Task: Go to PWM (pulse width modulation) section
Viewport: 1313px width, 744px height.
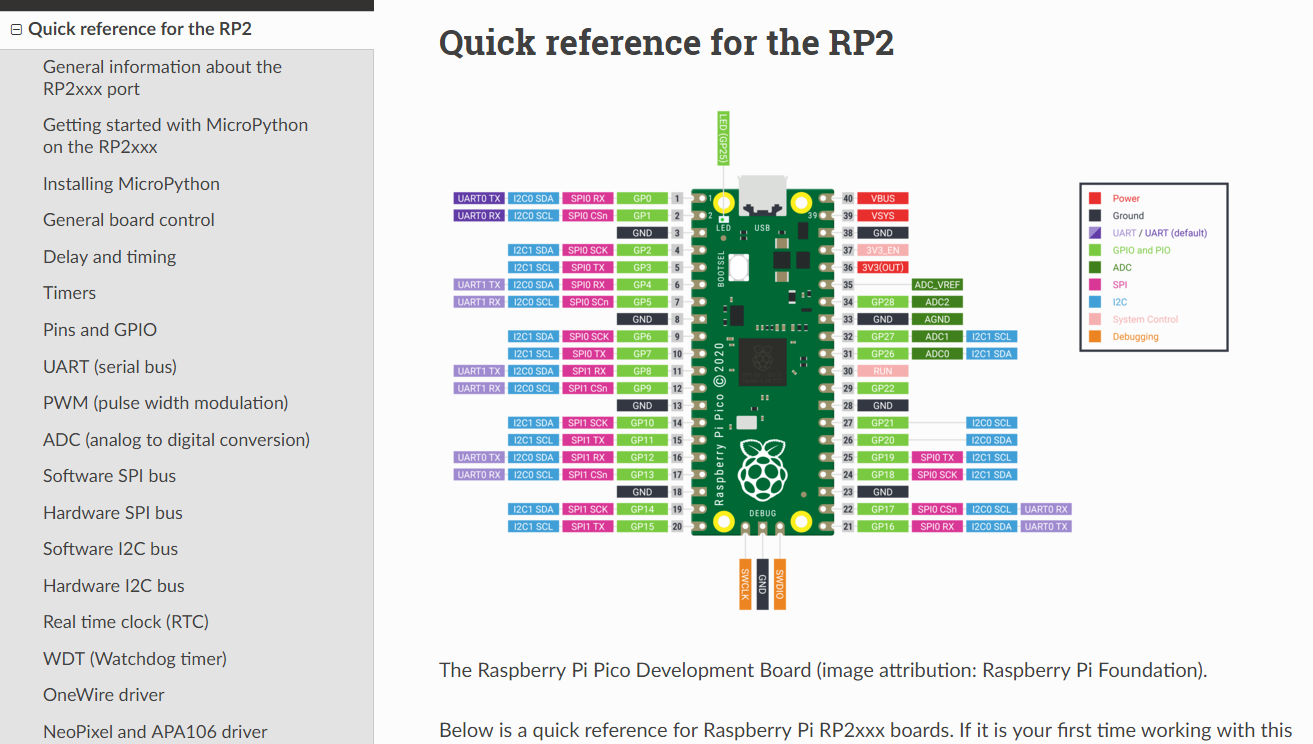Action: coord(165,403)
